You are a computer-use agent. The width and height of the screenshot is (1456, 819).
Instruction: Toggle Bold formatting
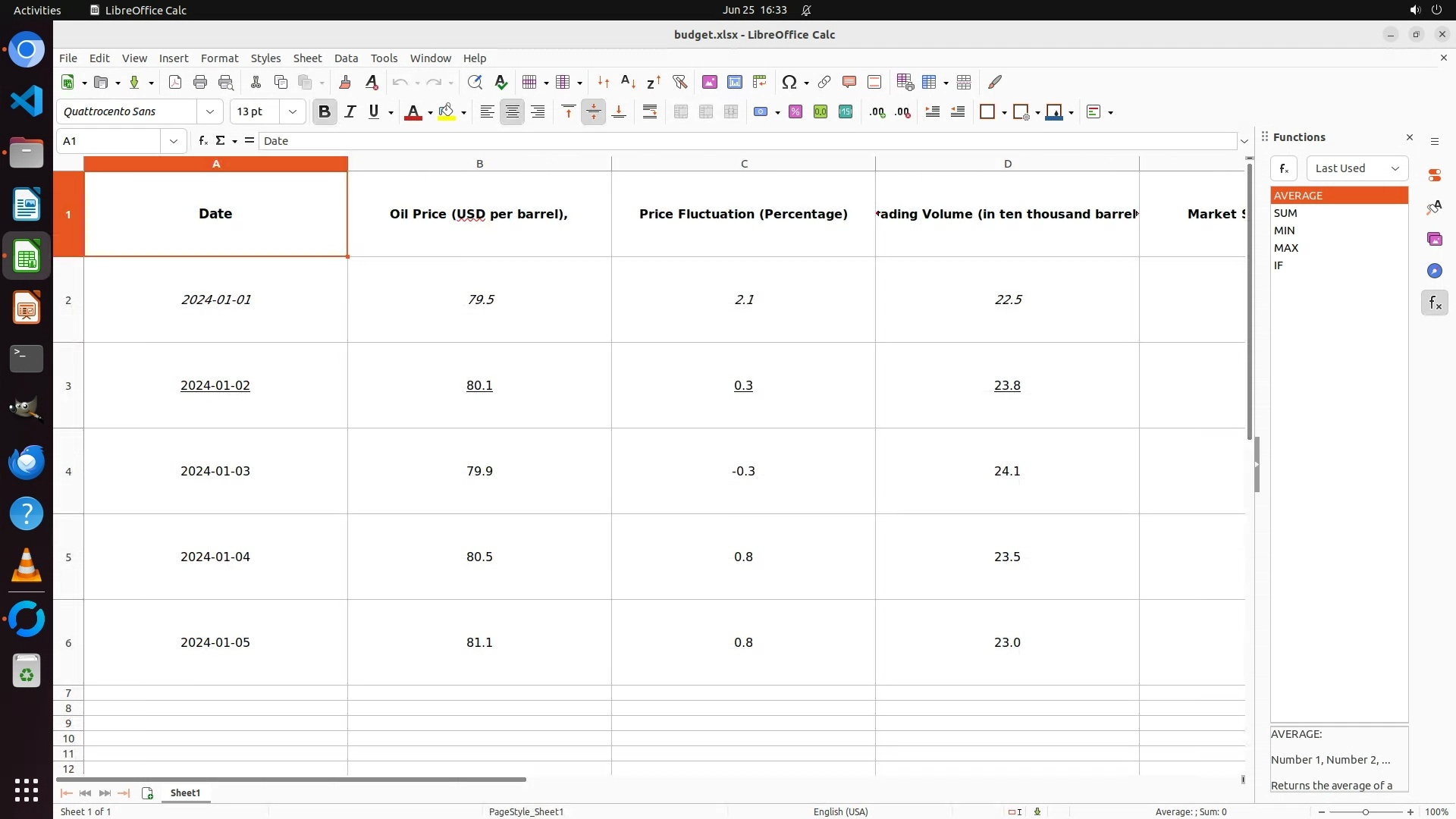tap(325, 111)
